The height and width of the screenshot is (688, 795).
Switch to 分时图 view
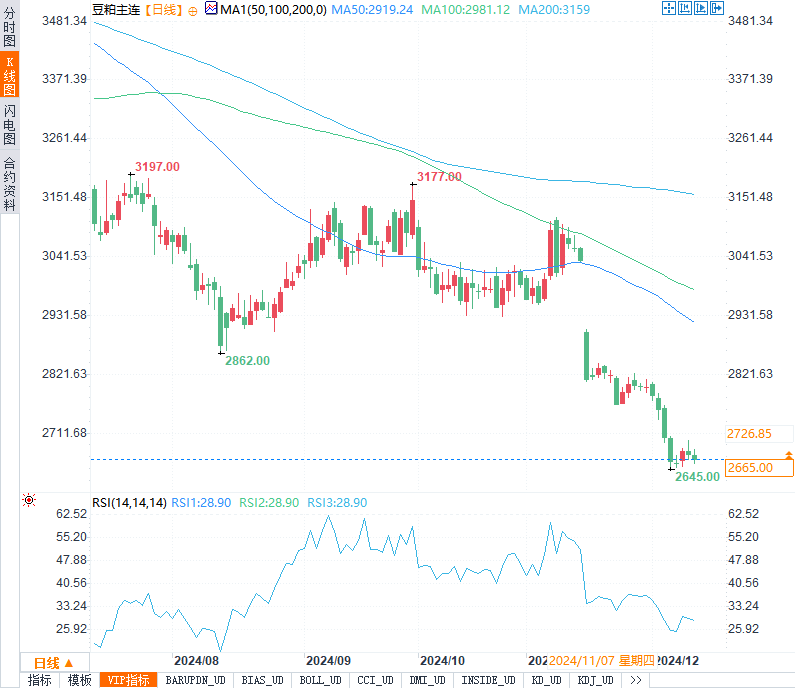click(10, 26)
